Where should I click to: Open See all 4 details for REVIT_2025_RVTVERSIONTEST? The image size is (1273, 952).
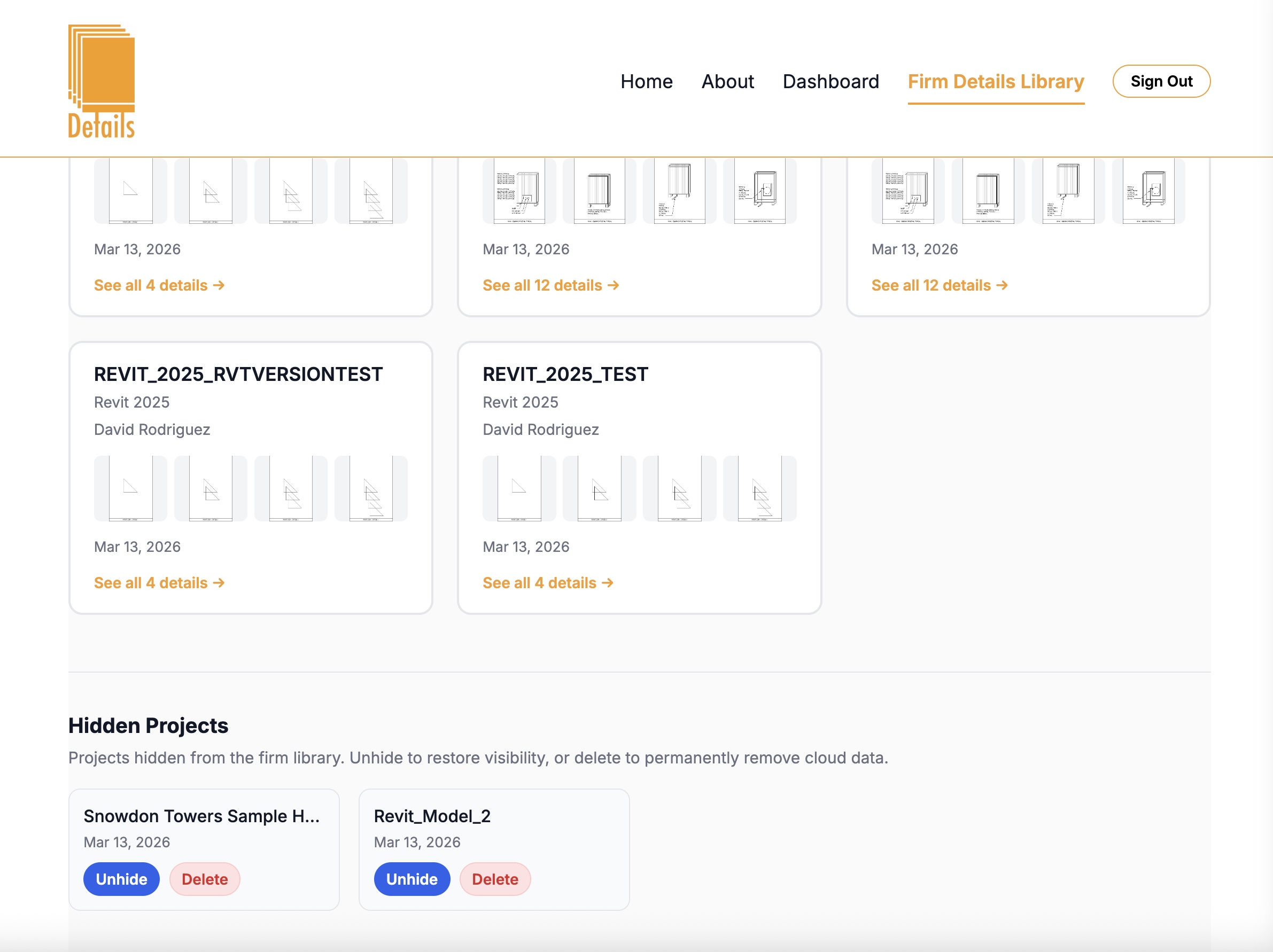(x=159, y=583)
